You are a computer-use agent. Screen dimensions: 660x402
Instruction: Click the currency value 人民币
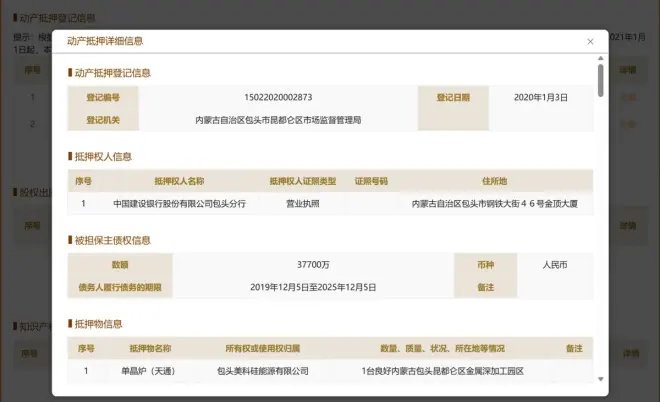click(554, 265)
